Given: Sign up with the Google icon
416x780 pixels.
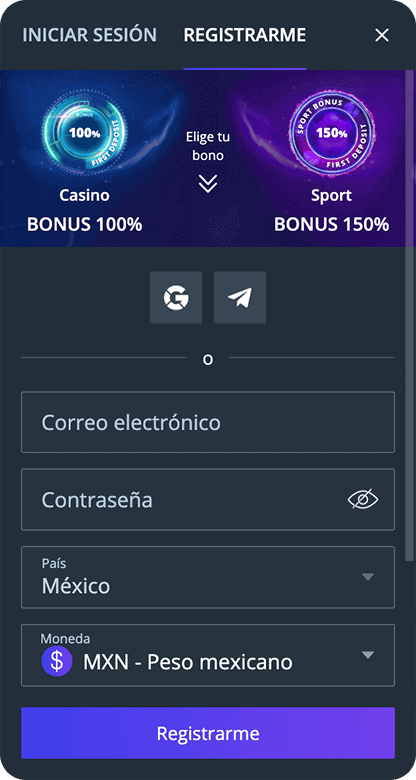Looking at the screenshot, I should 176,297.
